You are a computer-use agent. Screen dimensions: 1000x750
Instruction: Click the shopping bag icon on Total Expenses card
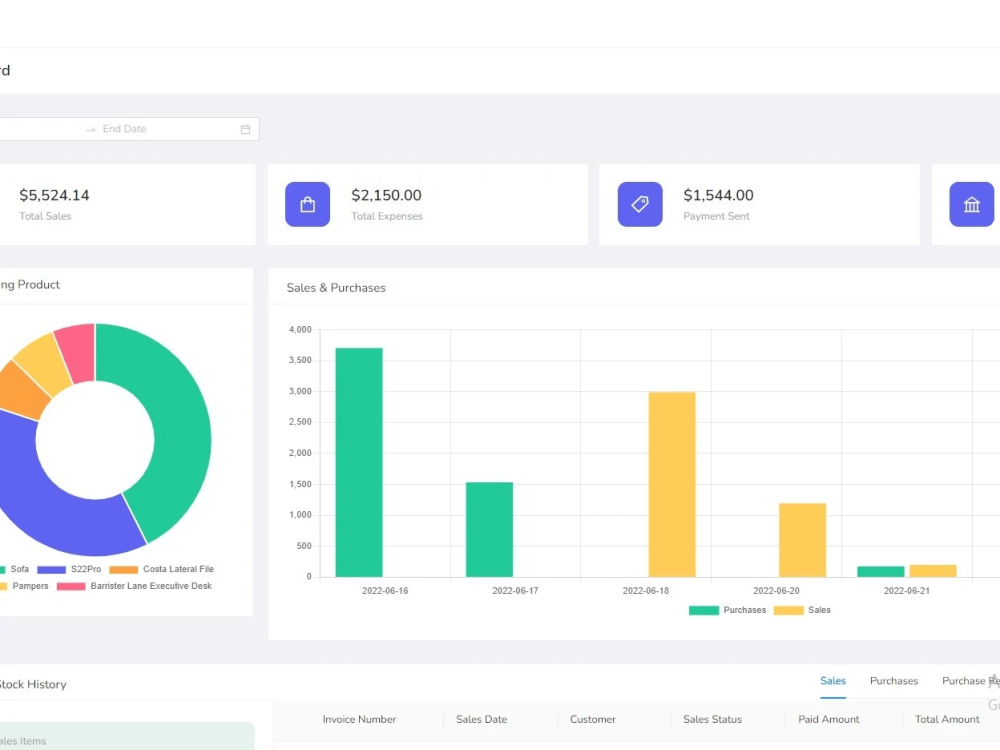click(307, 204)
